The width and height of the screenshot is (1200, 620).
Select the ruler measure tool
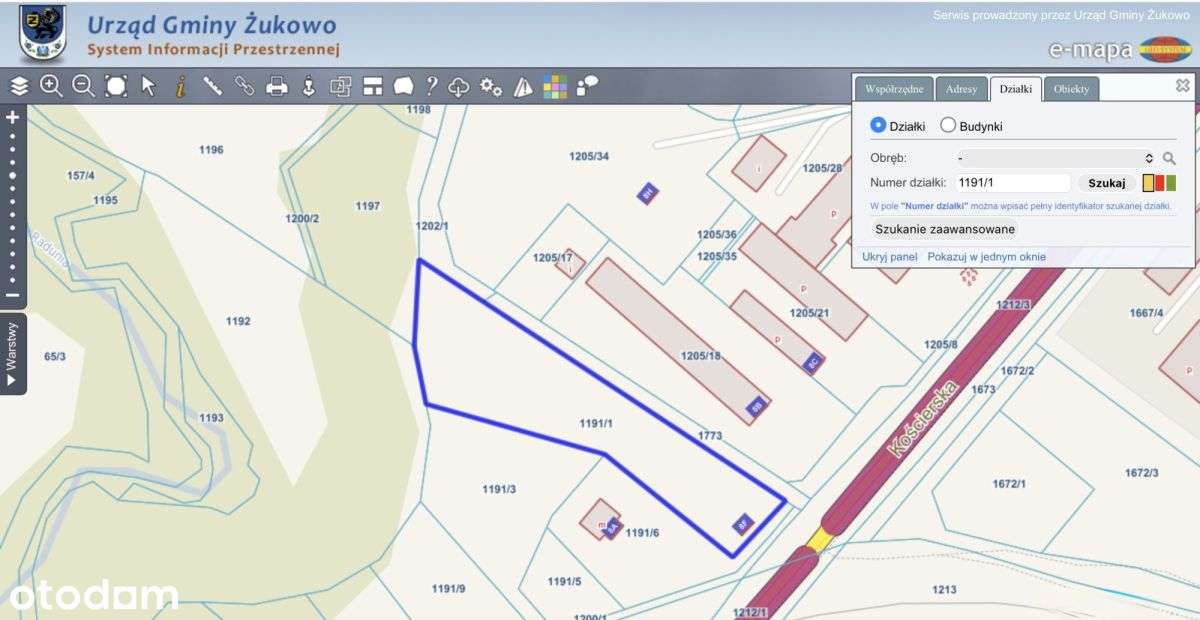pos(212,86)
